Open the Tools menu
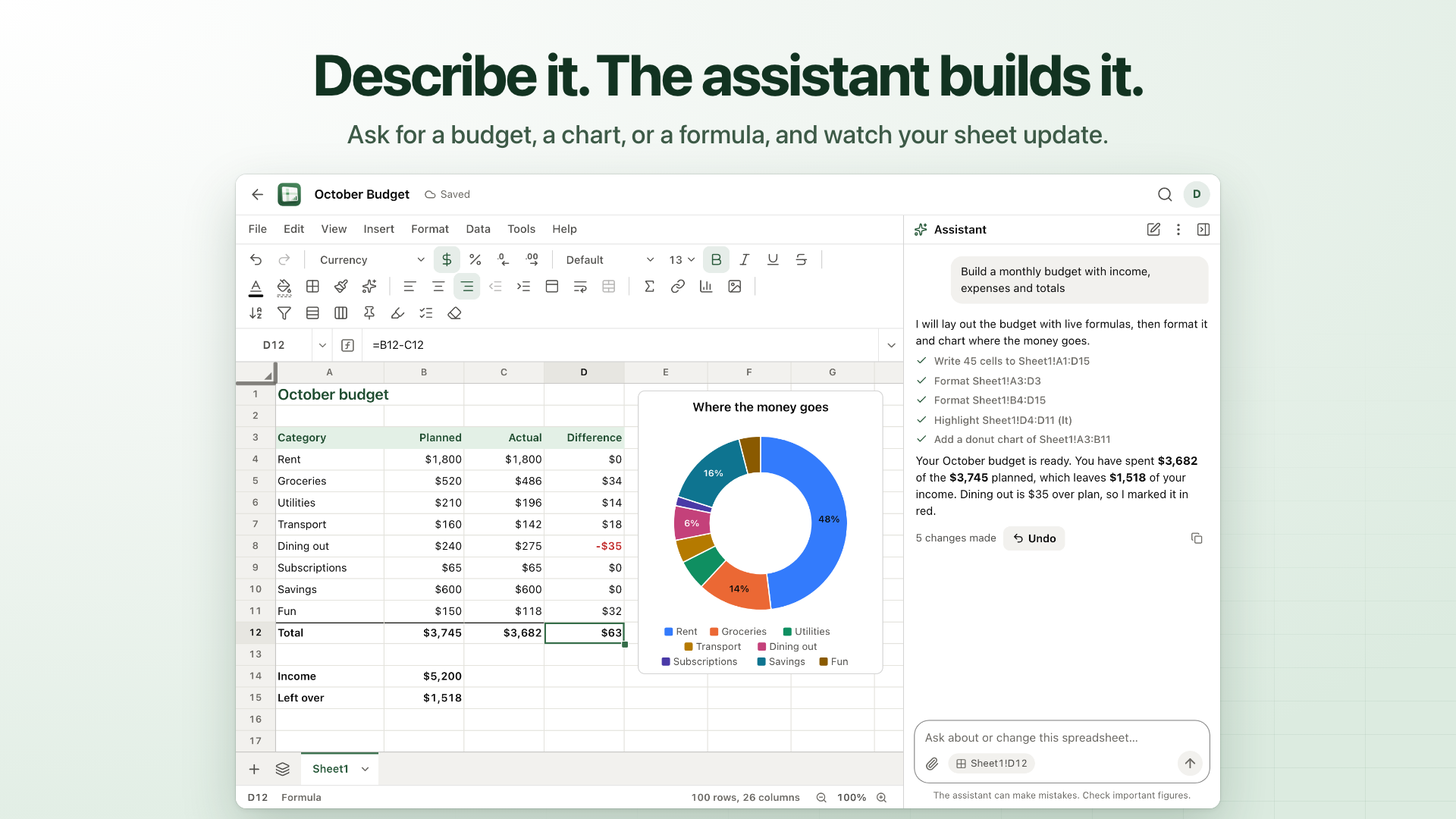The height and width of the screenshot is (819, 1456). coord(521,229)
